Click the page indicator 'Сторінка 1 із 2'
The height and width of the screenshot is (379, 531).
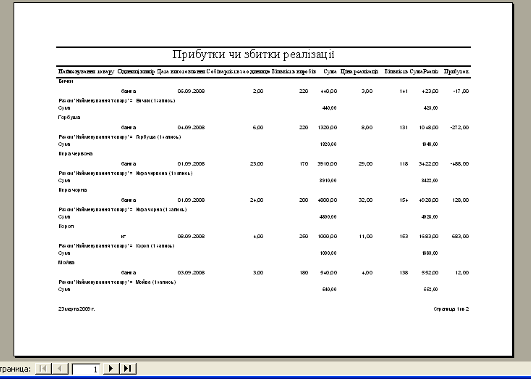coord(451,309)
